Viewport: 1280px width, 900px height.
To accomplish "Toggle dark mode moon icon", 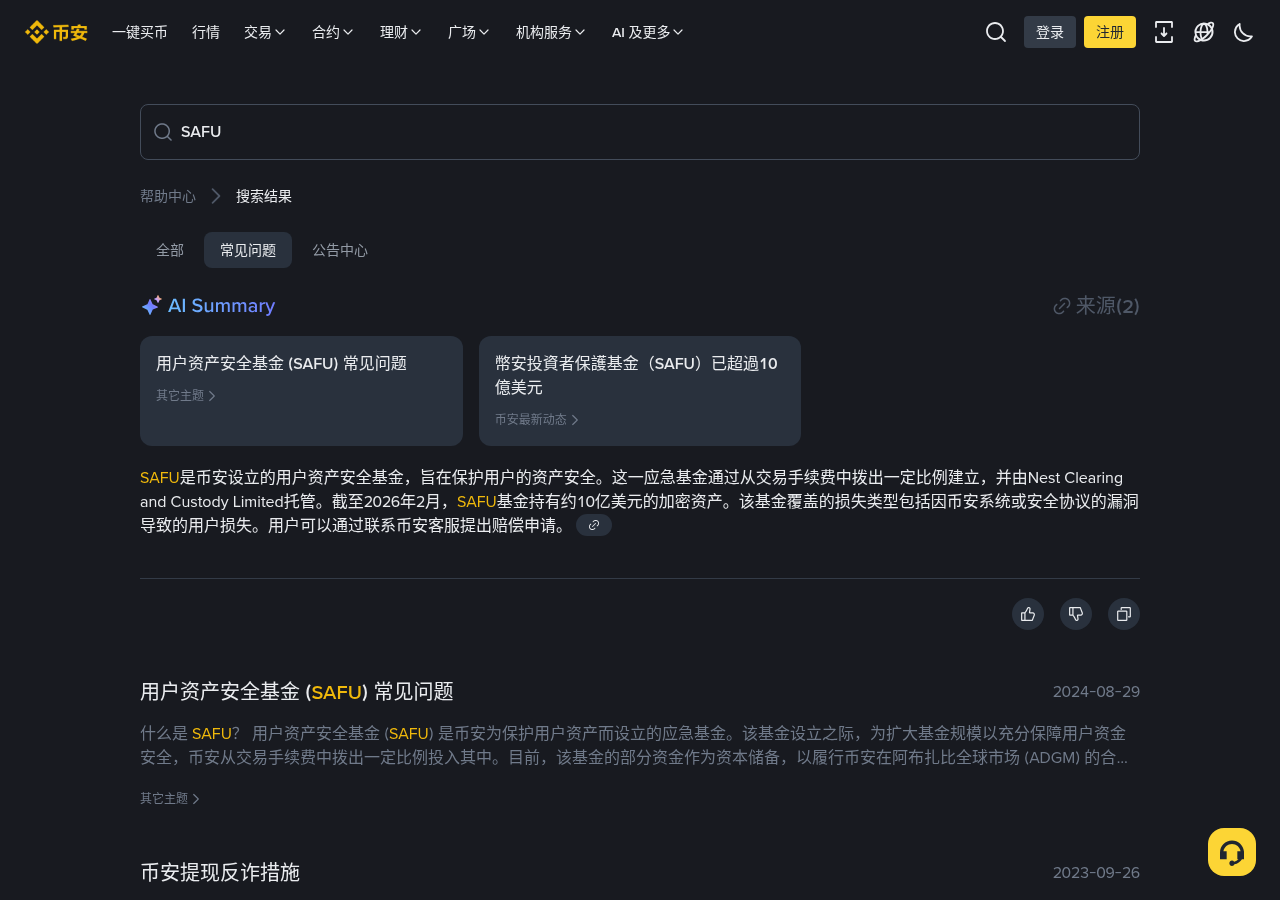I will pyautogui.click(x=1244, y=32).
